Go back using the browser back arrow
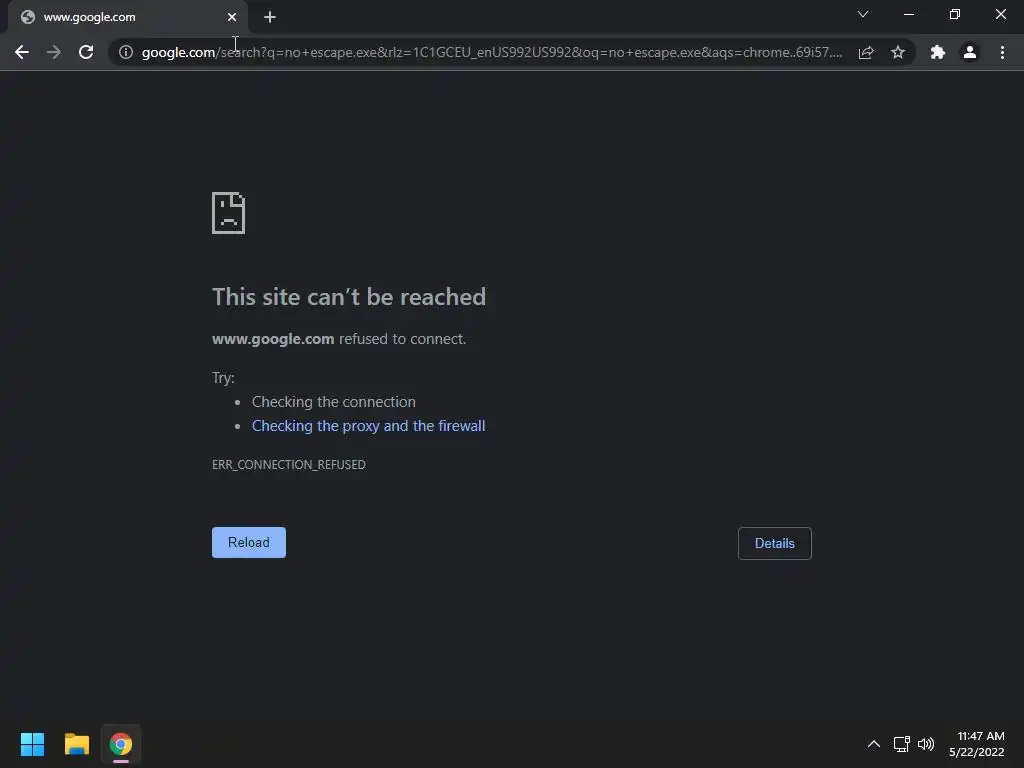 22,52
